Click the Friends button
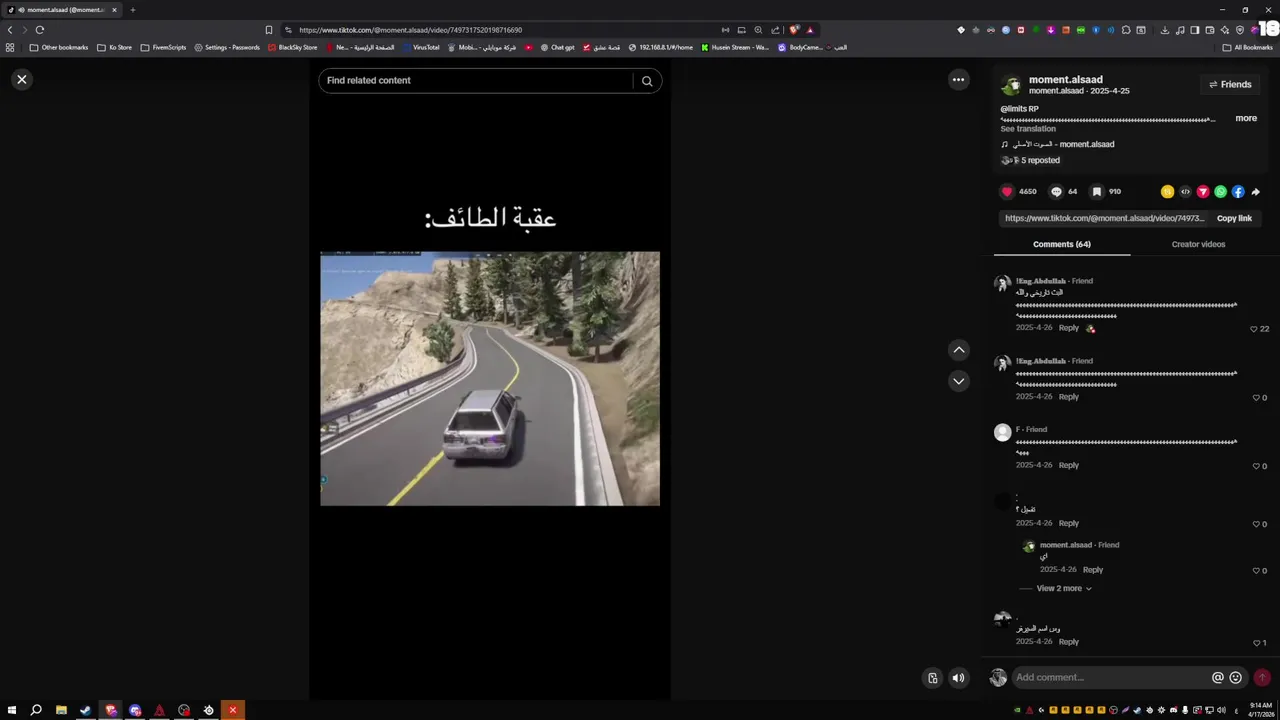This screenshot has height=720, width=1280. [1230, 85]
